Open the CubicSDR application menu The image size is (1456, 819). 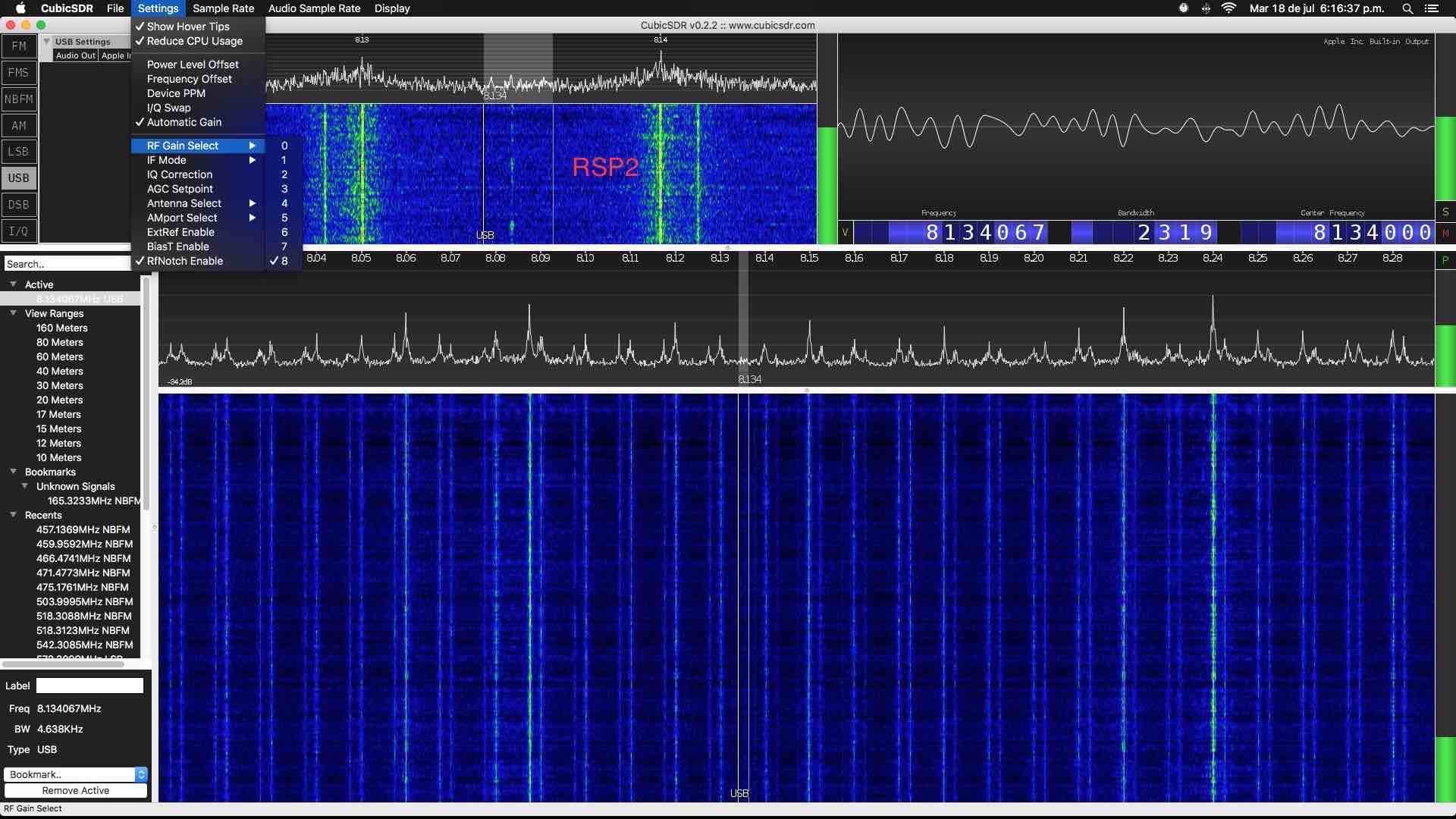67,8
